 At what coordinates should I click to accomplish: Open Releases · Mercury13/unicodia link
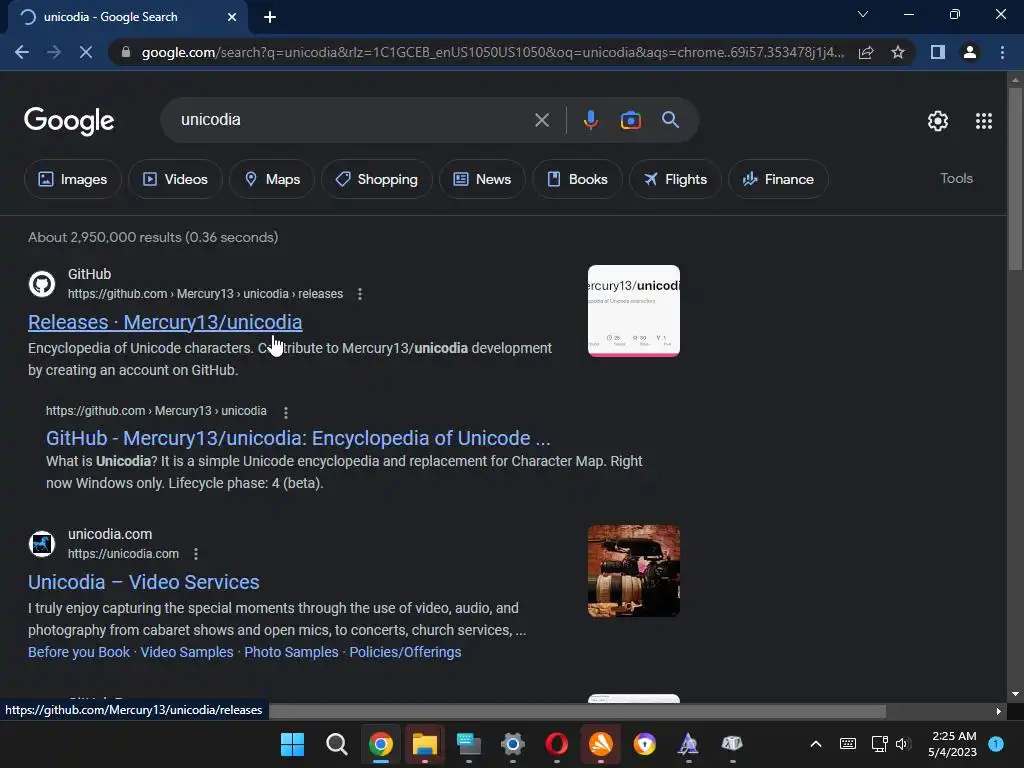165,322
